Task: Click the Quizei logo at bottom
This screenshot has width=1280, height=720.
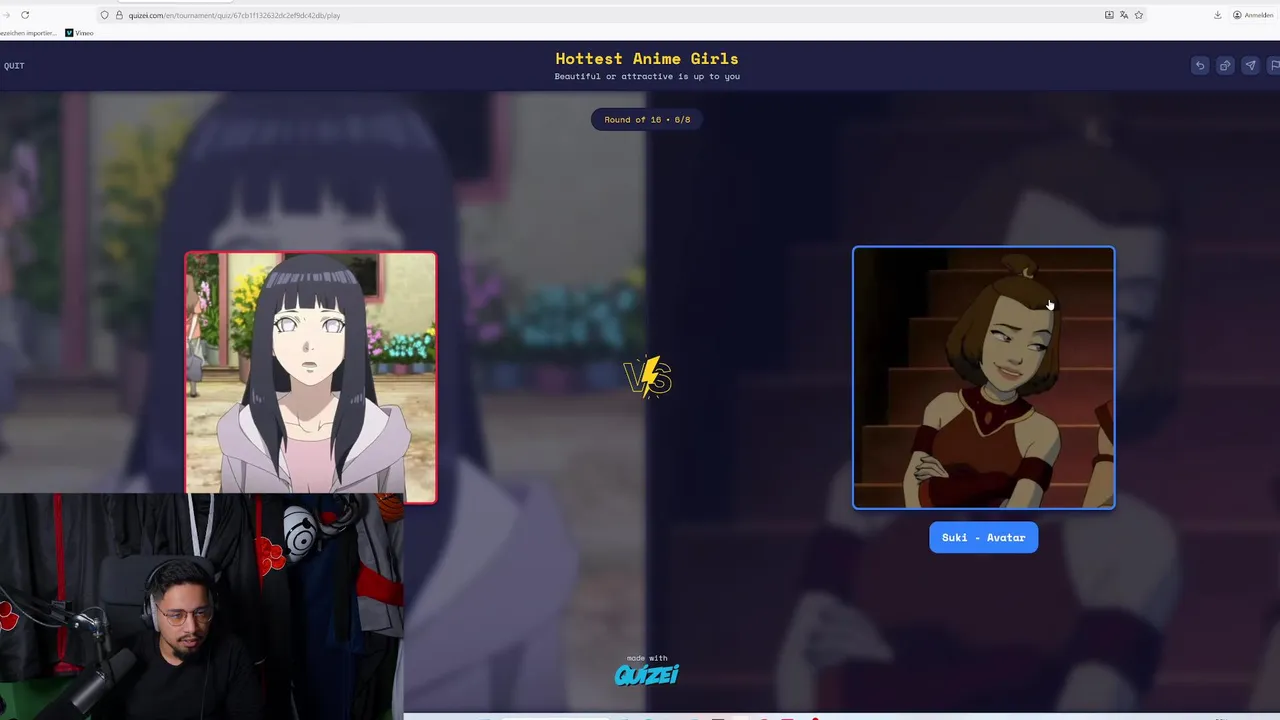Action: pyautogui.click(x=647, y=674)
